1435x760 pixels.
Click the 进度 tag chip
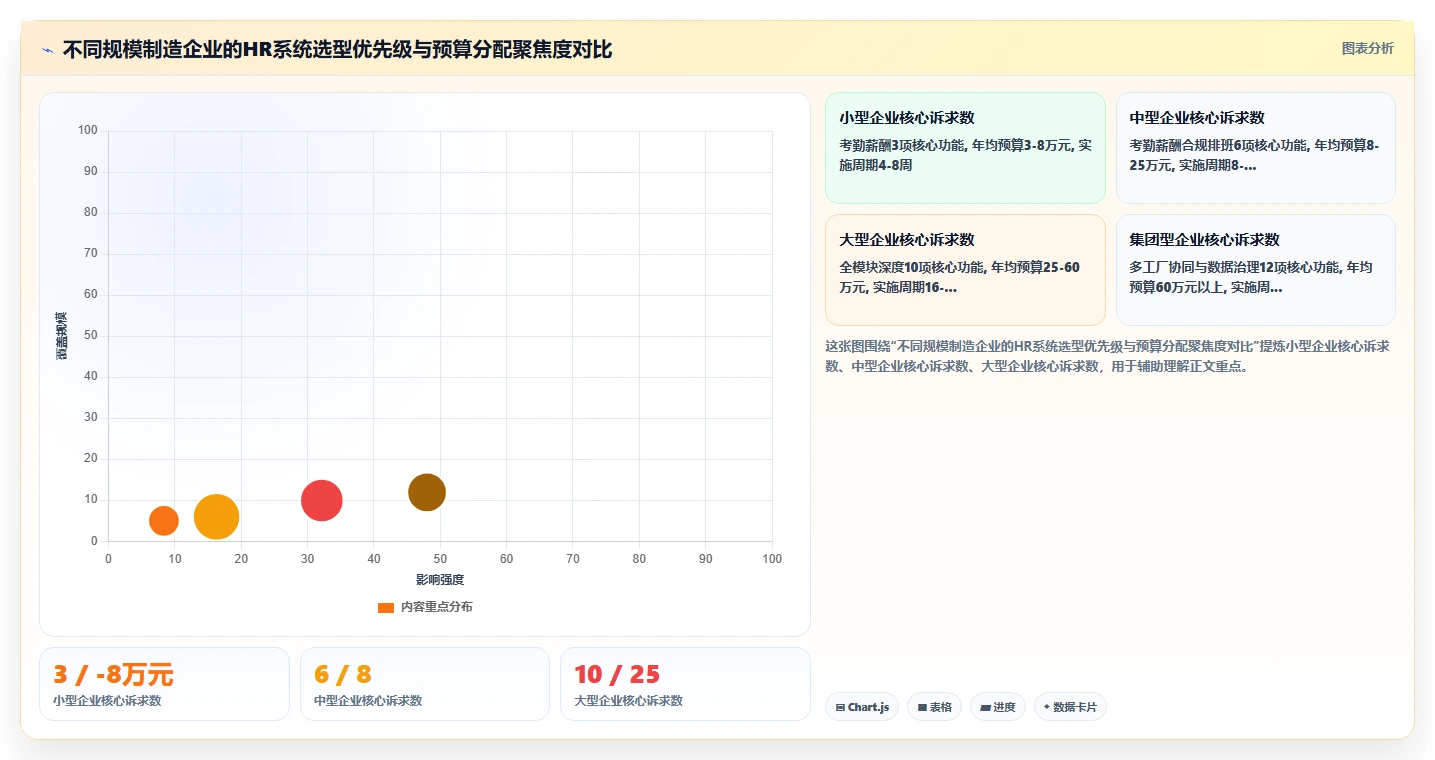point(998,707)
